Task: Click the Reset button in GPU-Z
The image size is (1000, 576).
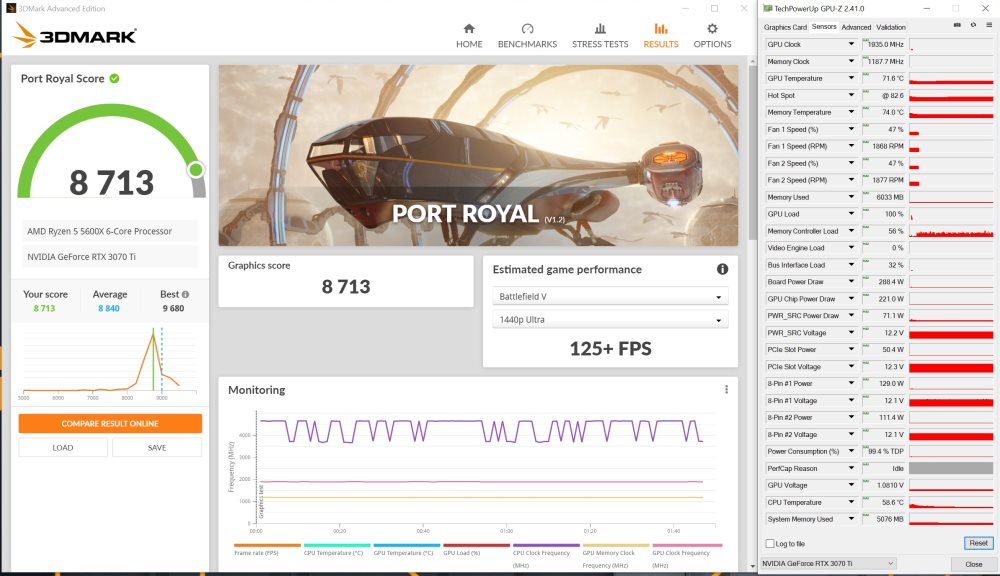Action: (978, 543)
